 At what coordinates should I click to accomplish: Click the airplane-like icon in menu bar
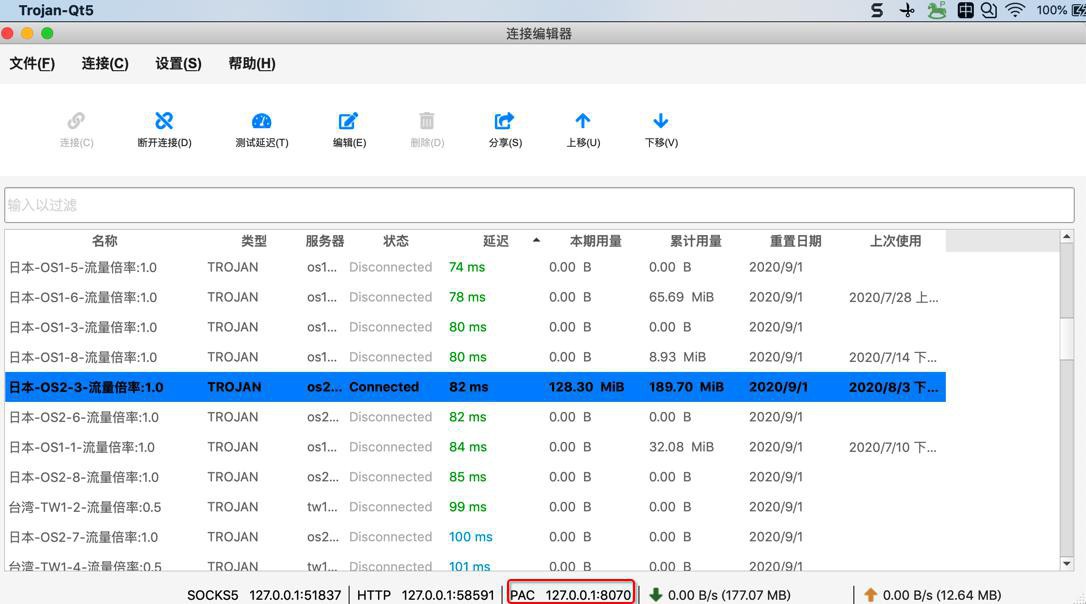[x=907, y=10]
